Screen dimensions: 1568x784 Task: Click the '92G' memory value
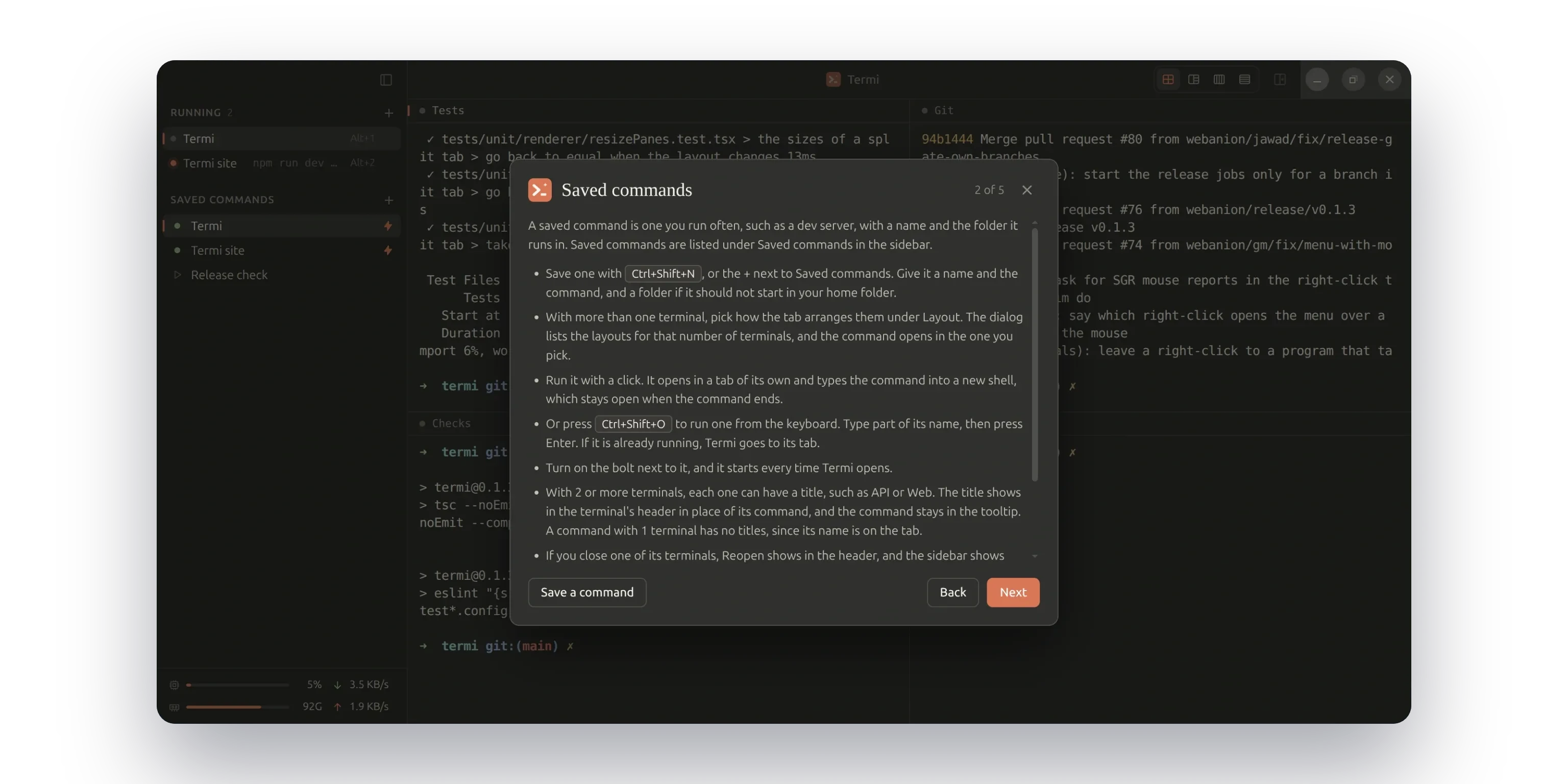[312, 707]
